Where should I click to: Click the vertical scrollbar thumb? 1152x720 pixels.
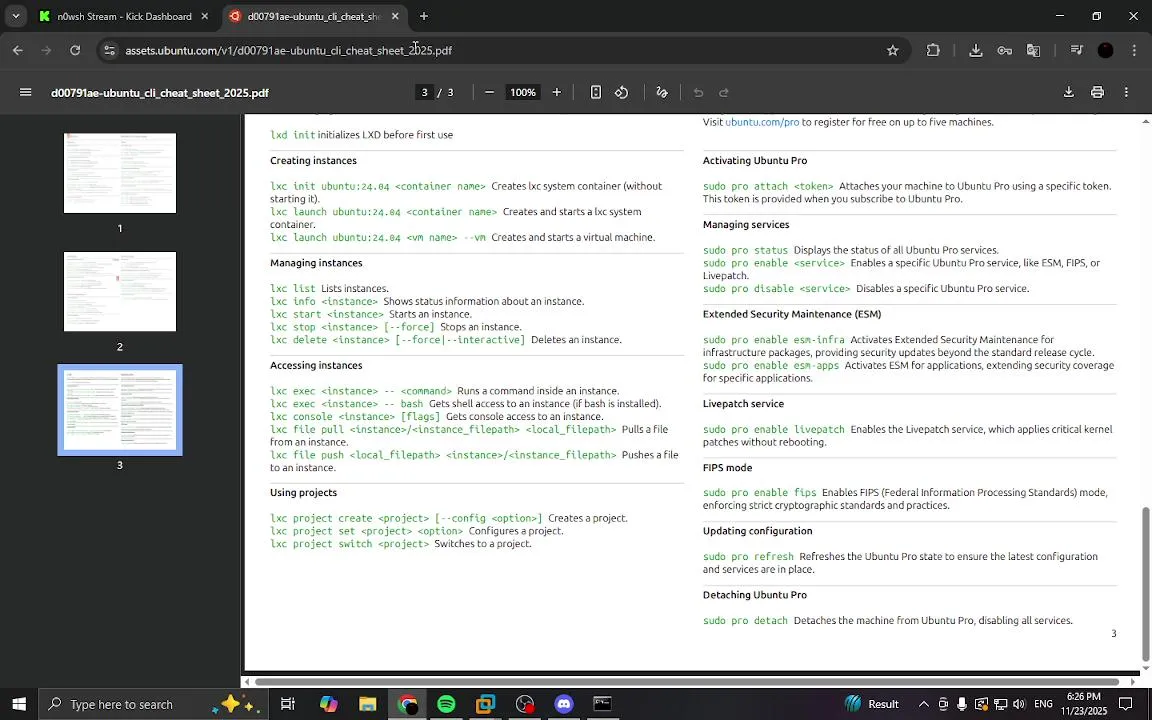tap(1145, 583)
